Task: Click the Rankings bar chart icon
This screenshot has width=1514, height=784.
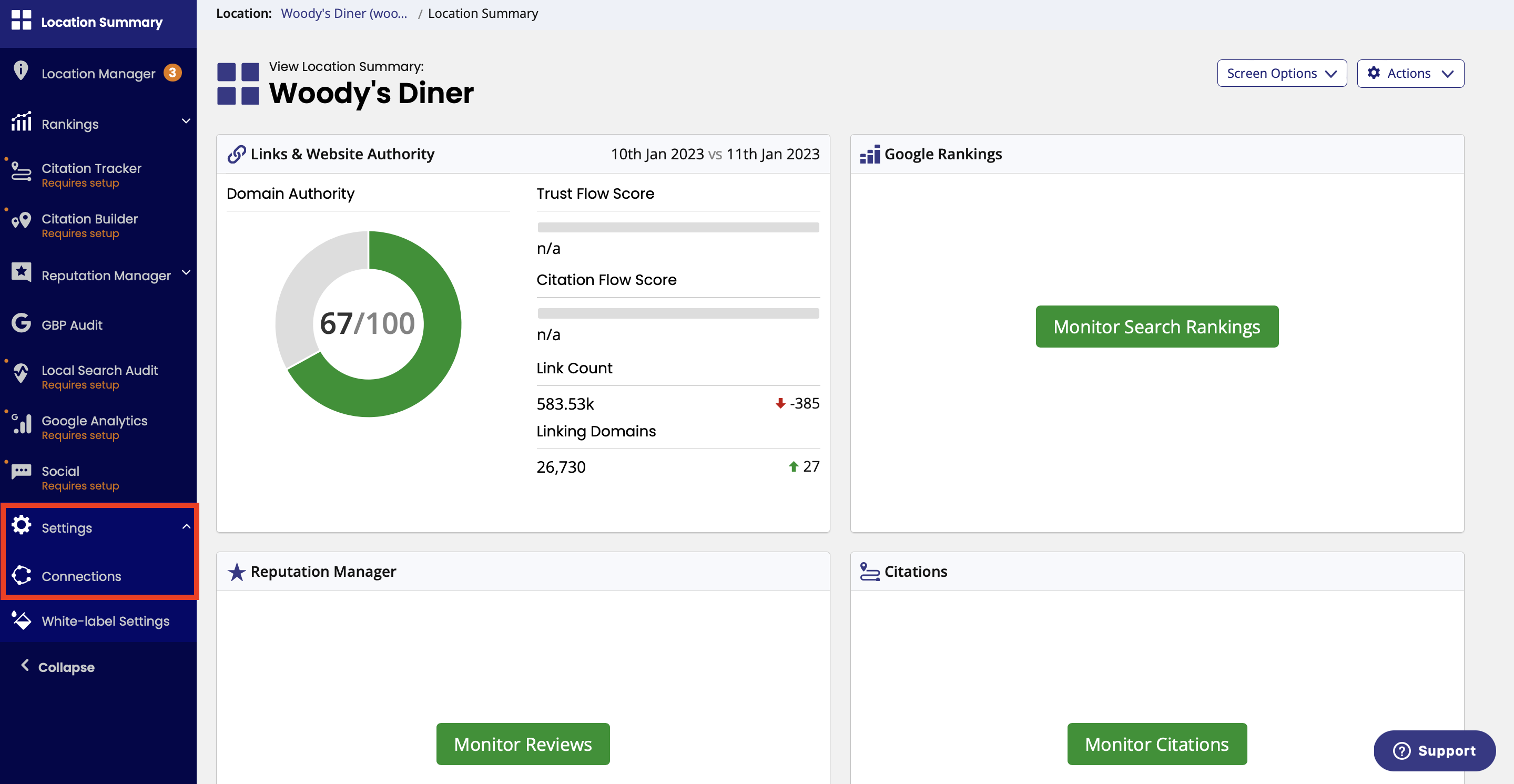Action: pyautogui.click(x=21, y=121)
